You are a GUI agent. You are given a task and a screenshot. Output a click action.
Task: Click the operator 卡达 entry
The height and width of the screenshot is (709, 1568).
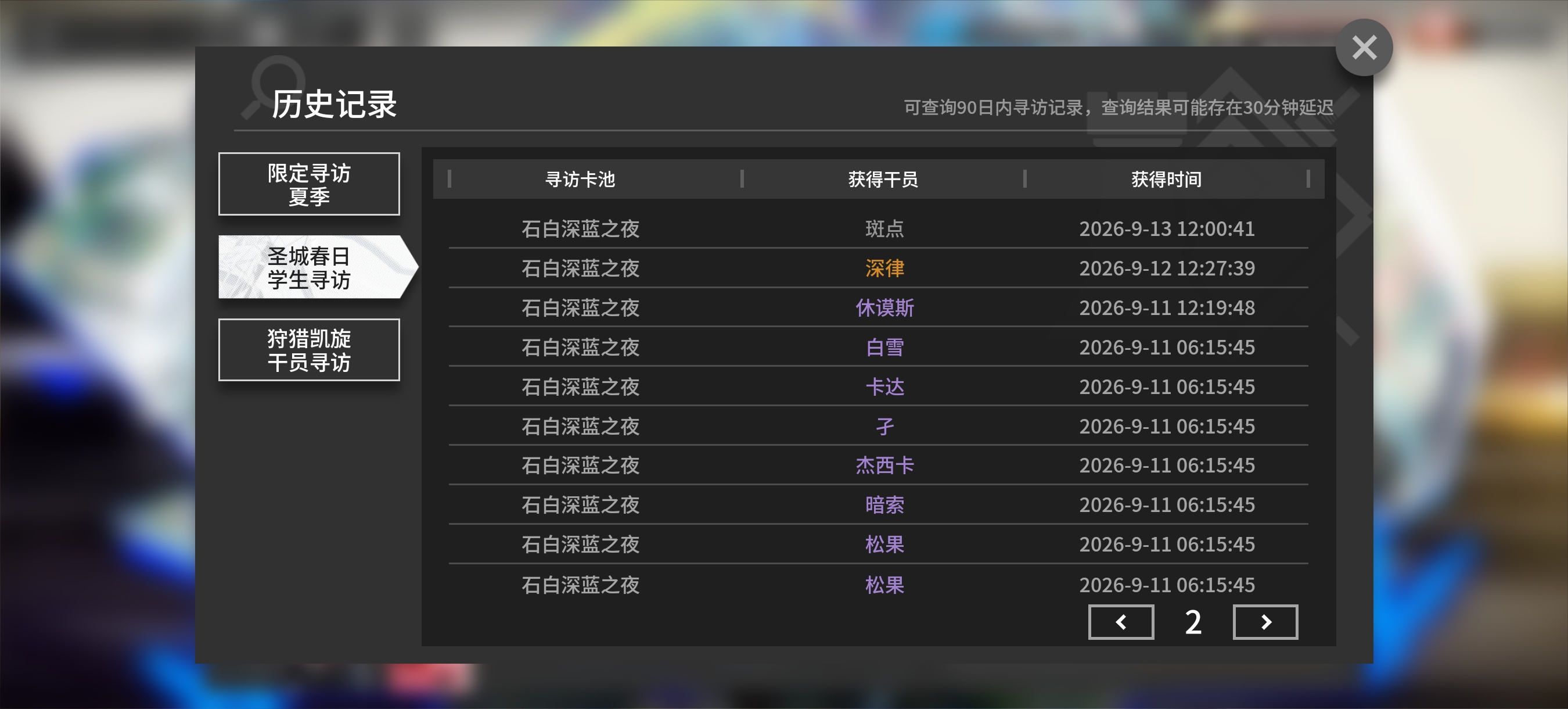pos(884,387)
